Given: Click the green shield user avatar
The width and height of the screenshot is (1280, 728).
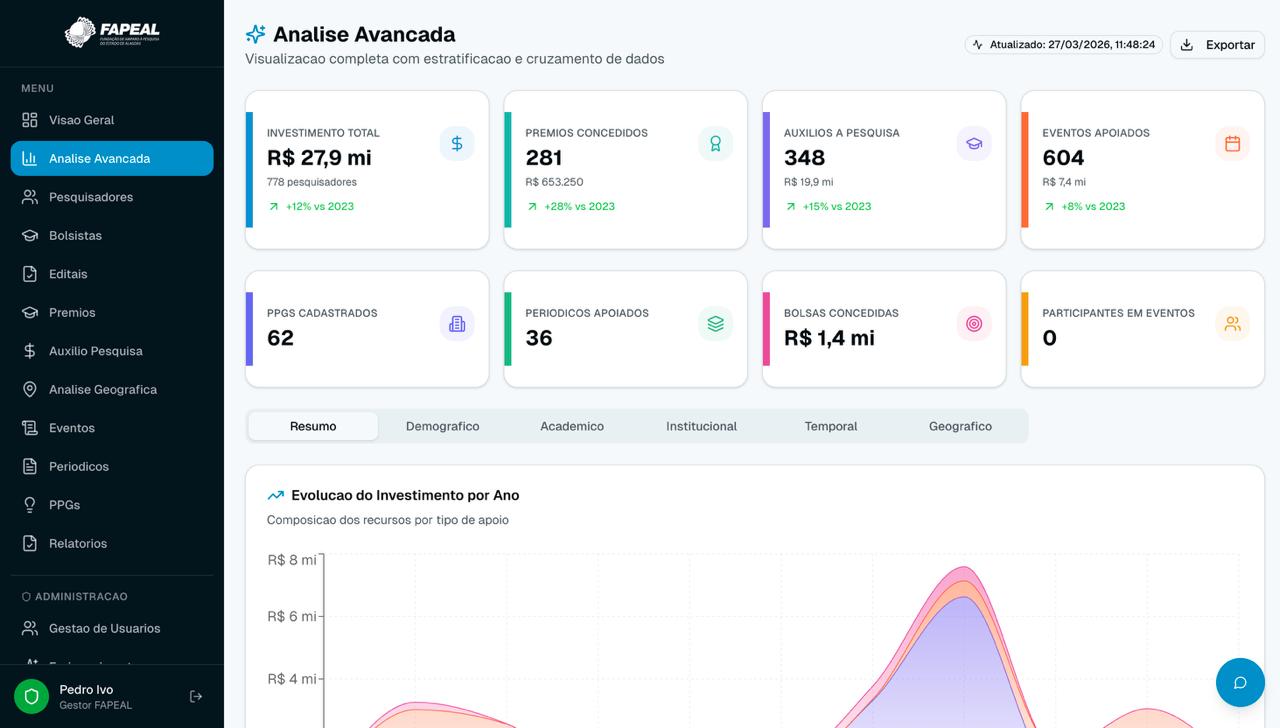Looking at the screenshot, I should tap(31, 696).
